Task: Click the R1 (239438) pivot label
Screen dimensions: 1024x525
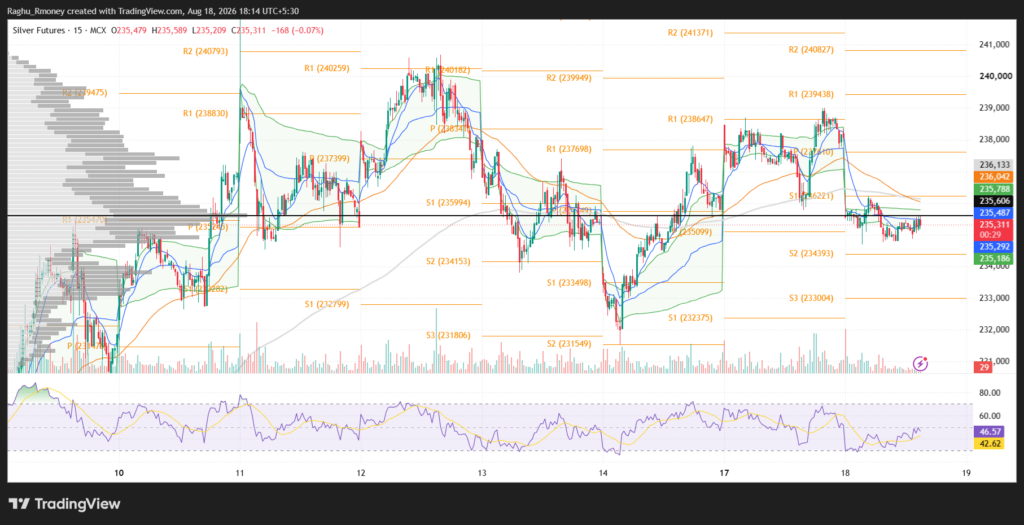Action: (x=811, y=94)
